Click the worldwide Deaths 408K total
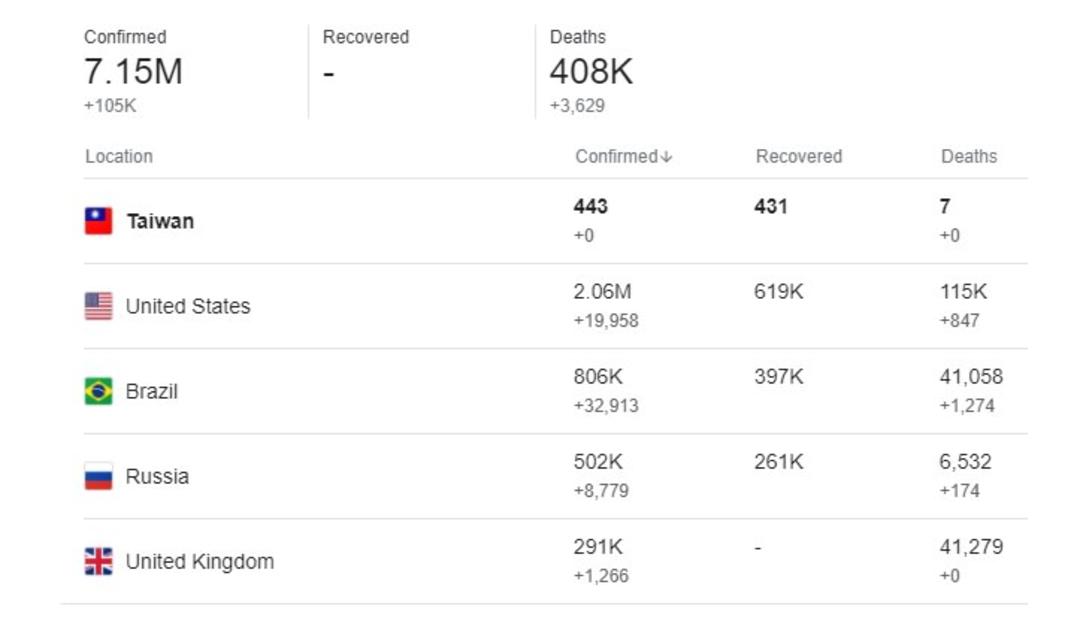The image size is (1080, 621). click(591, 72)
